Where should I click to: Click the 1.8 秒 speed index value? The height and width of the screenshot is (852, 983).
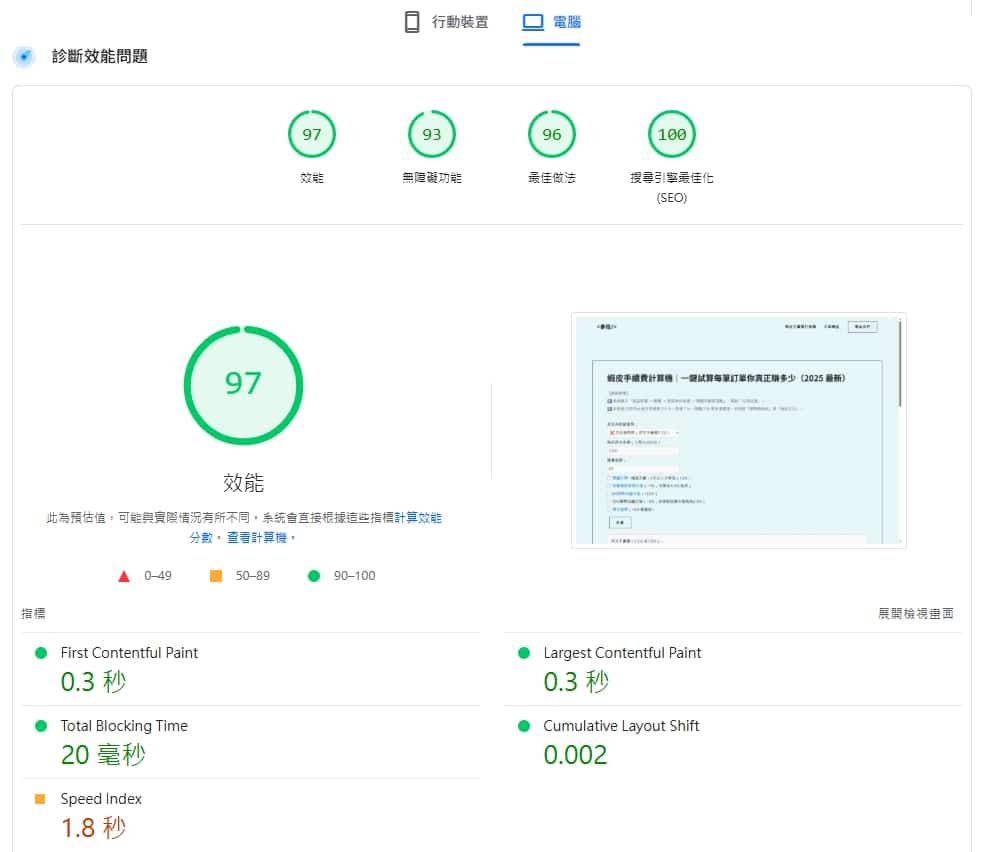click(93, 828)
